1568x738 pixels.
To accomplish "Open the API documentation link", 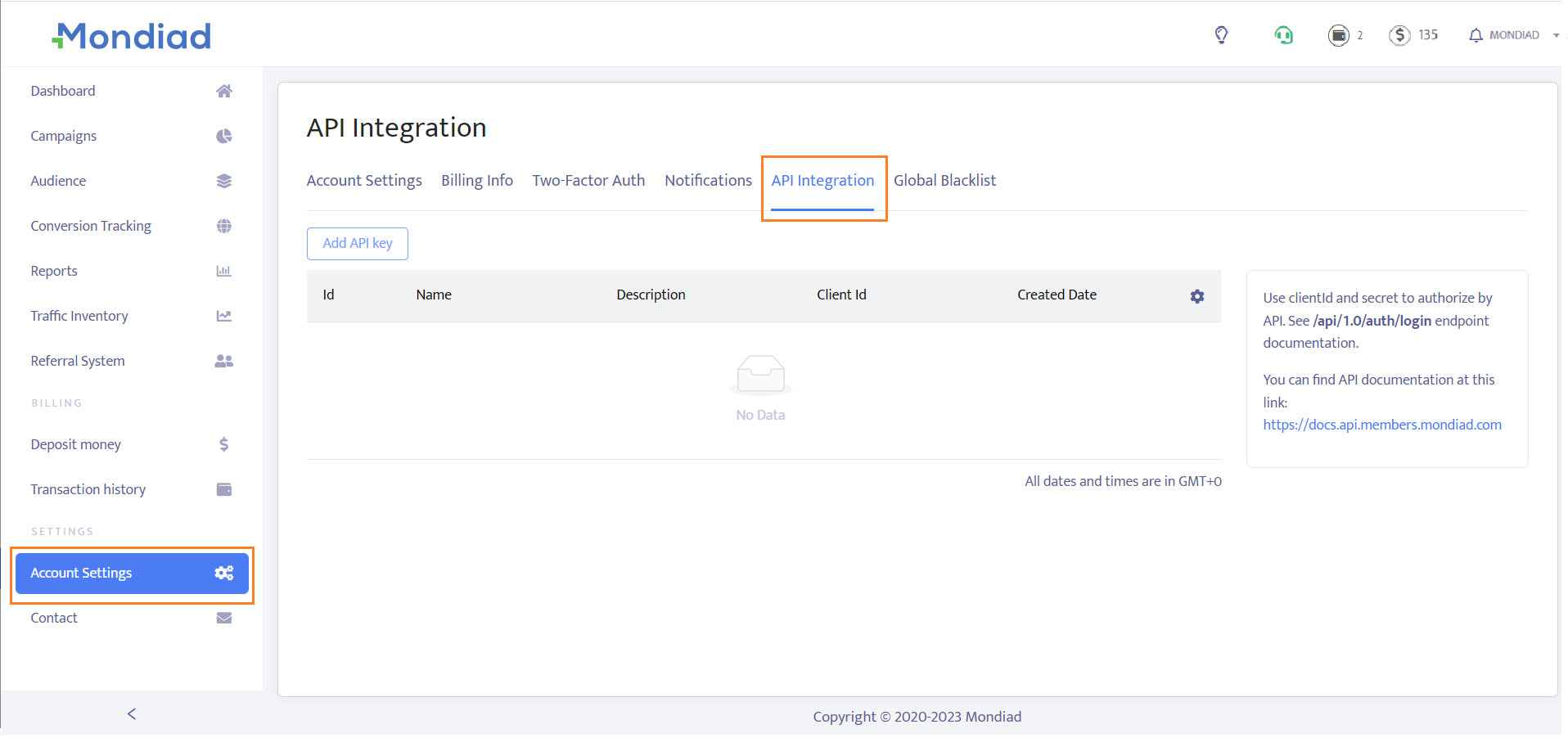I will 1381,425.
